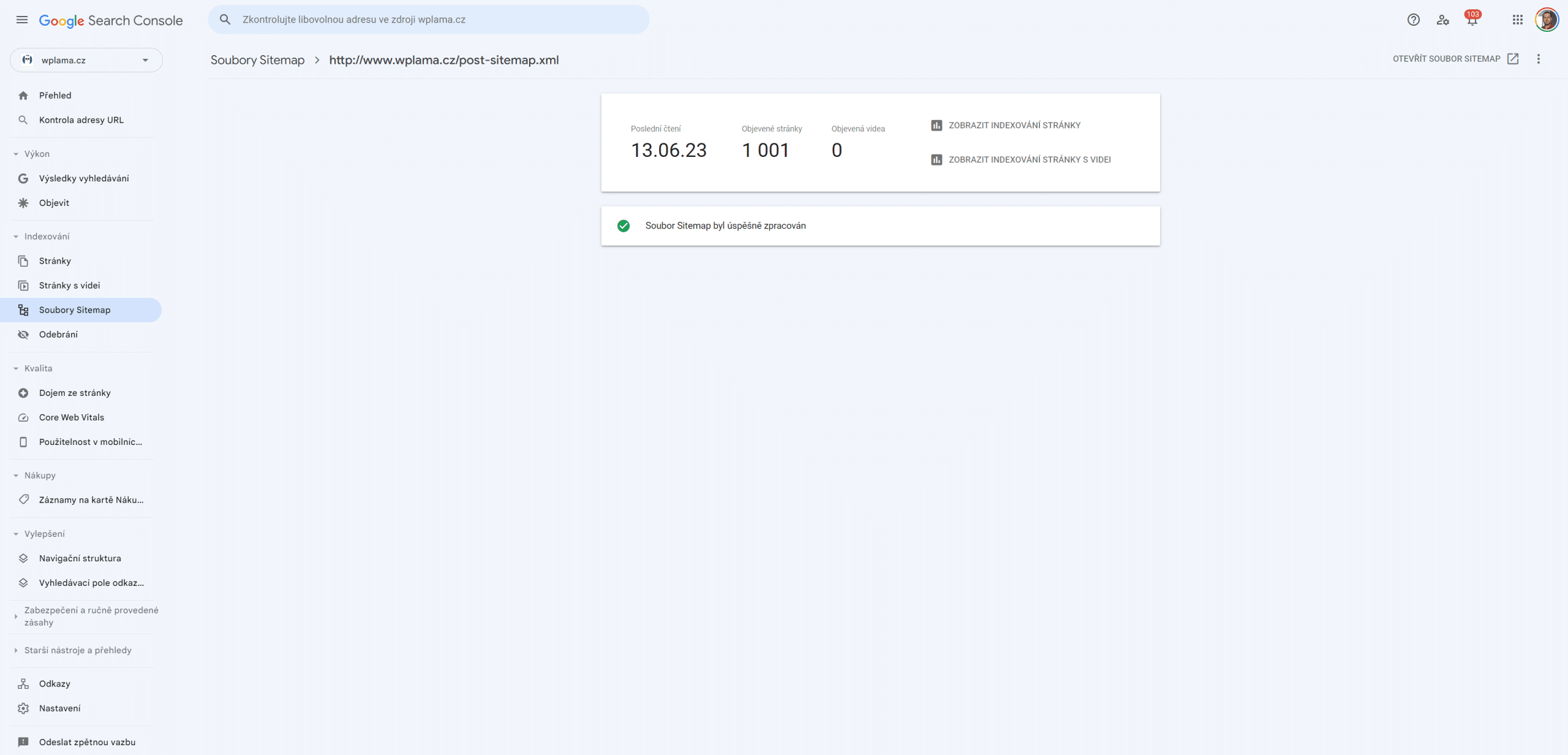The image size is (1568, 755).
Task: Click the Dojem ze stránky plus-circle icon
Action: (23, 393)
